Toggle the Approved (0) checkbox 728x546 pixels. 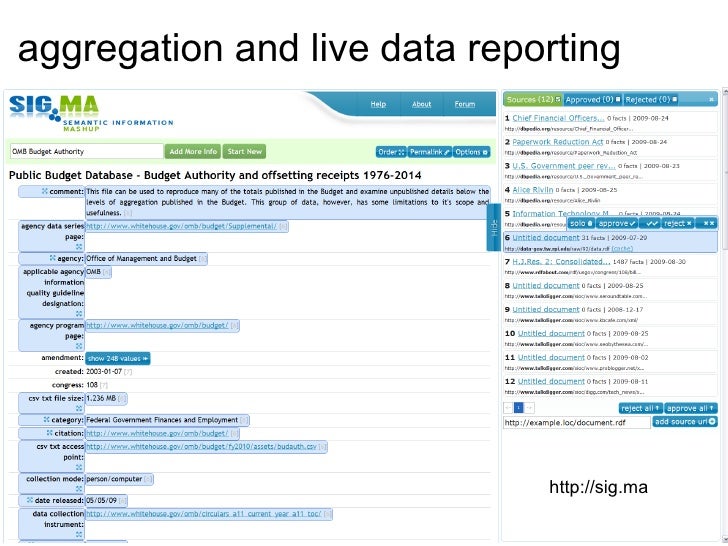[x=618, y=99]
